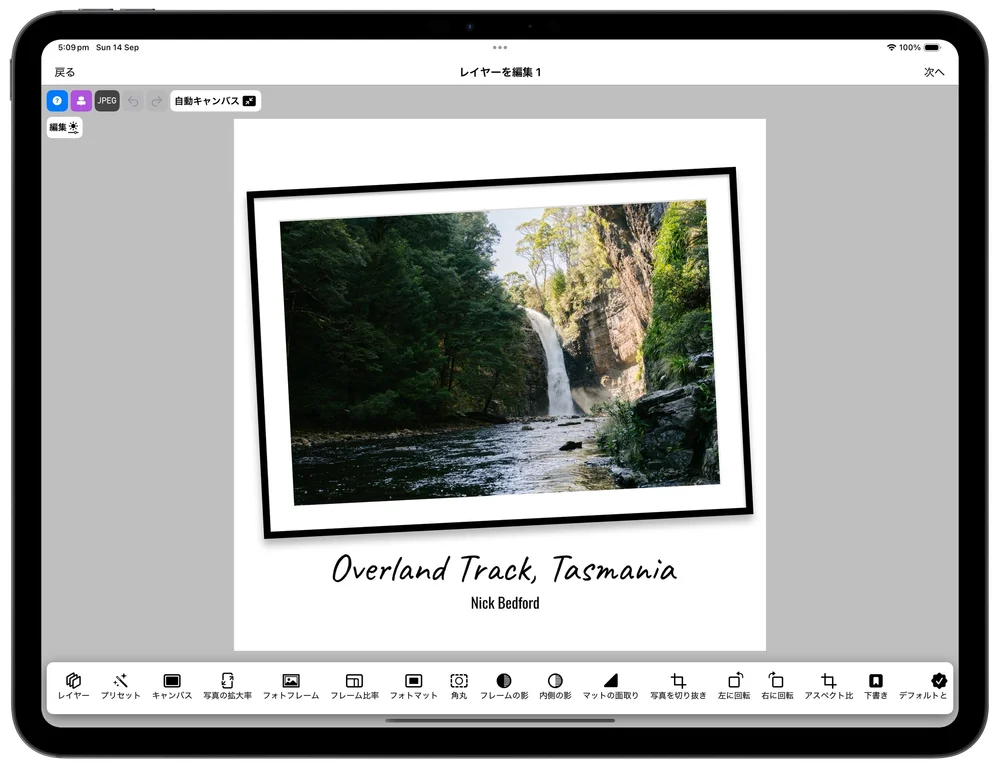Click the undo arrow button
Screen dimensions: 1000x767
(x=133, y=101)
